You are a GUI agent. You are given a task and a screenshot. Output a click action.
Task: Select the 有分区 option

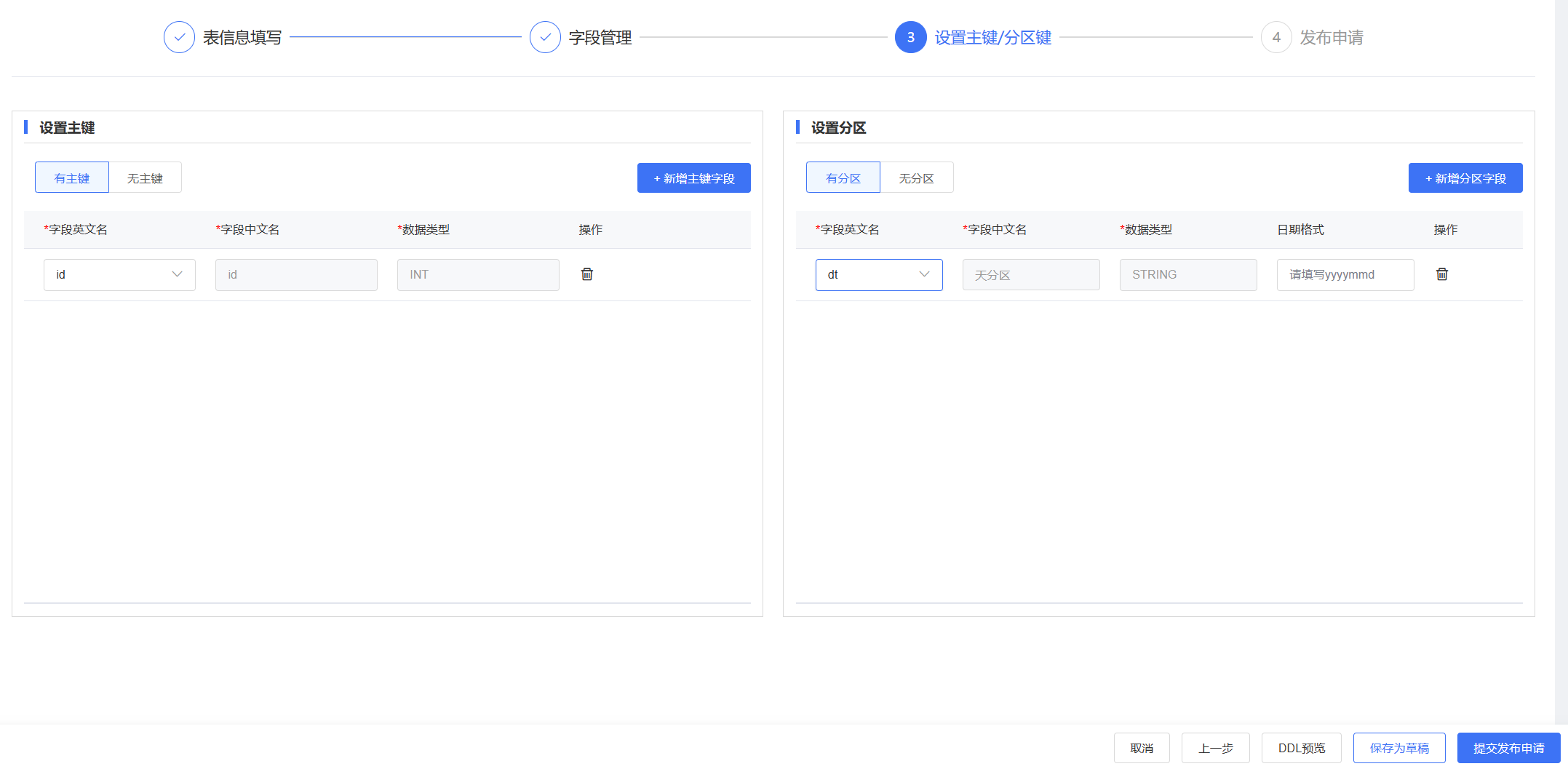tap(843, 178)
